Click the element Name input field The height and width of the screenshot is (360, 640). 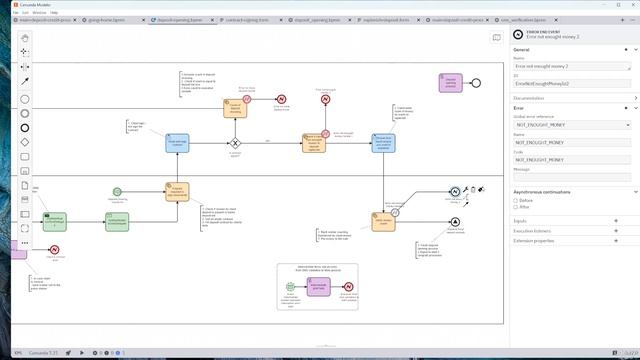[x=572, y=66]
